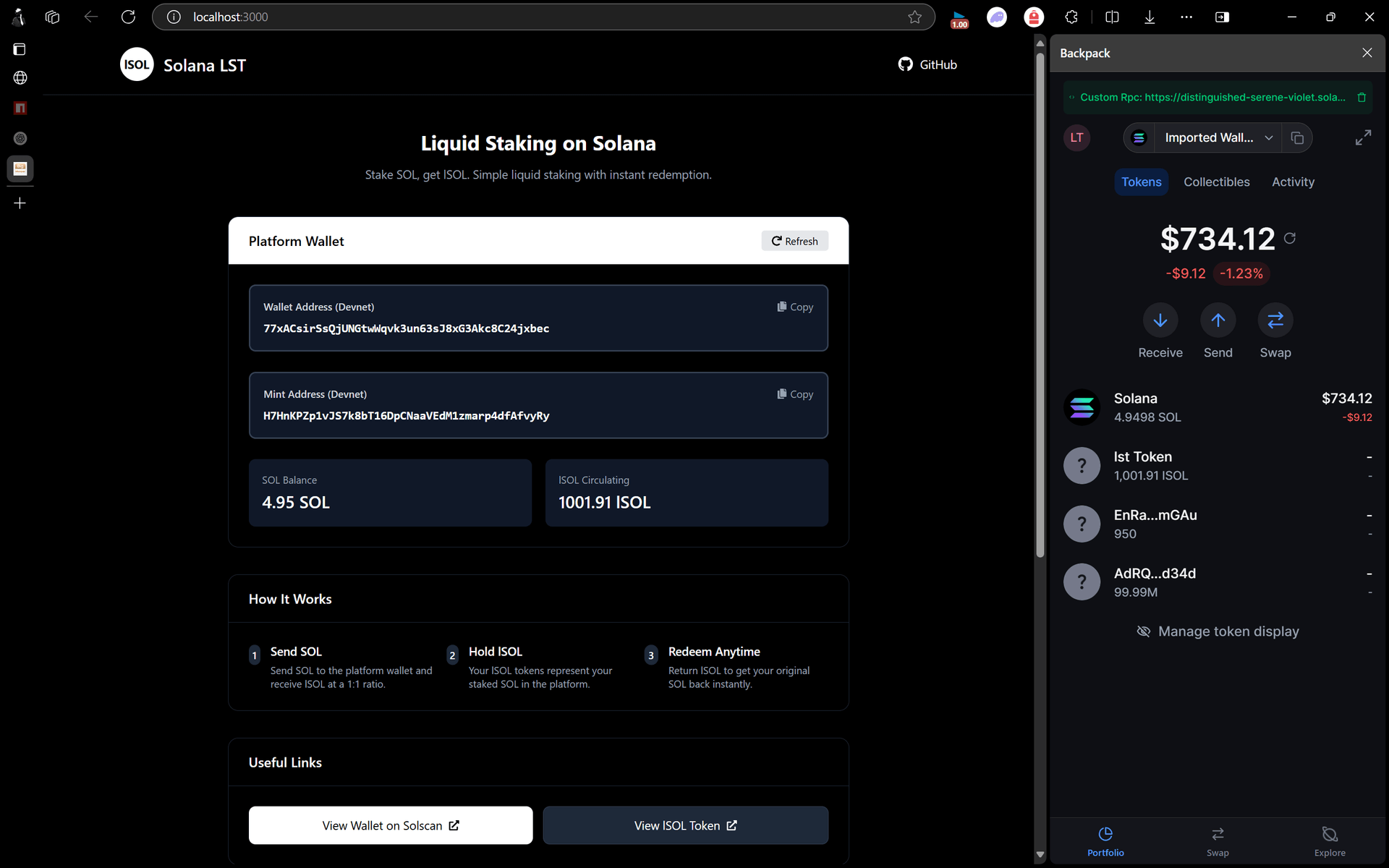The image size is (1389, 868).
Task: Click the Send arrow icon in Backpack
Action: [x=1218, y=320]
